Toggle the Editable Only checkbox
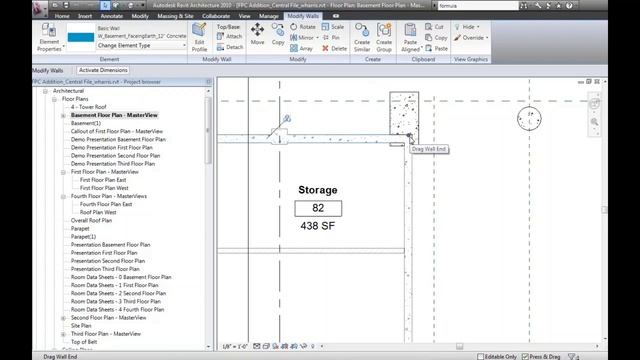640x360 pixels. (480, 356)
